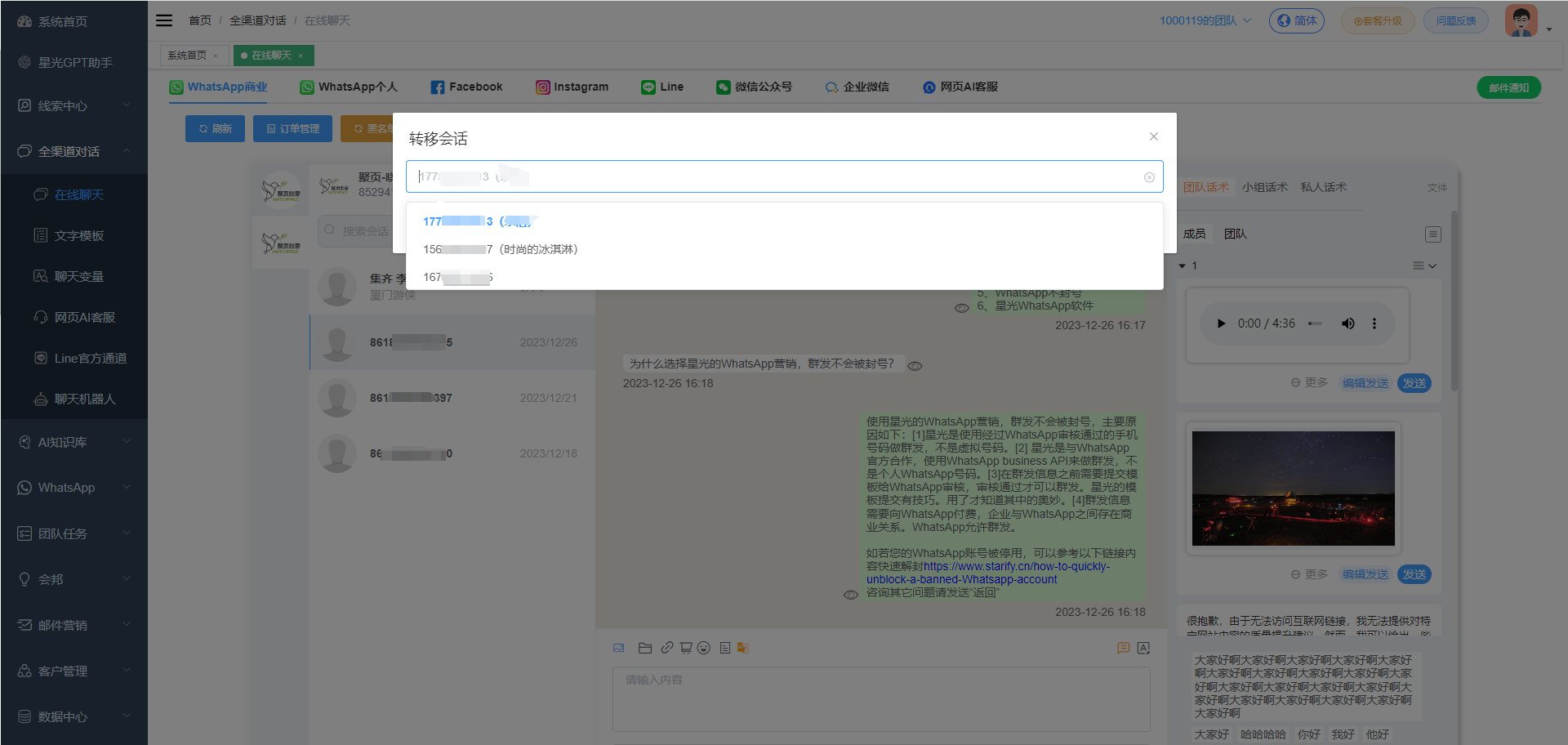Open 系统首页 in the sidebar

(73, 21)
